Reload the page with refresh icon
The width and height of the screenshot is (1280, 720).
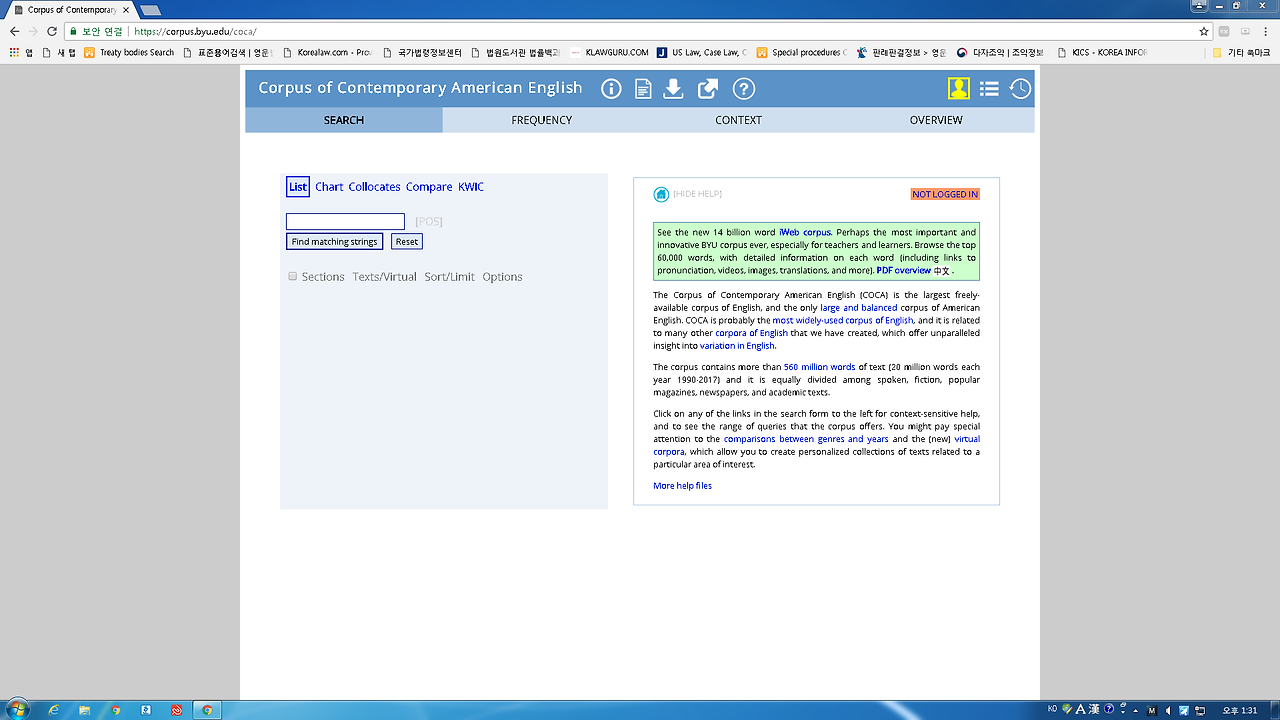[52, 31]
